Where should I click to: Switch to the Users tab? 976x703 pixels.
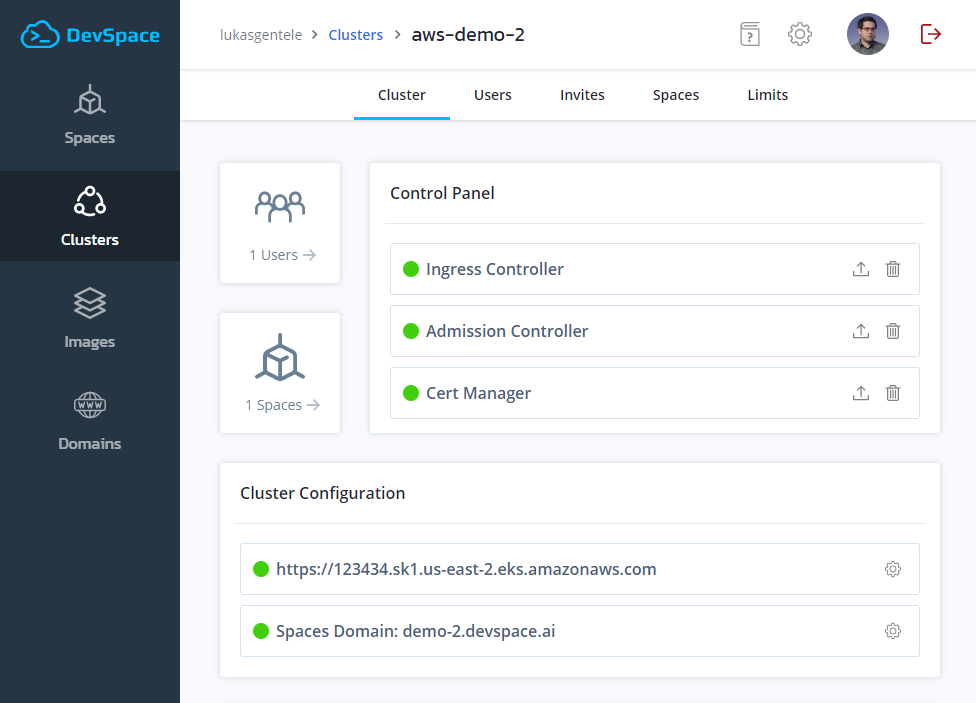tap(493, 95)
